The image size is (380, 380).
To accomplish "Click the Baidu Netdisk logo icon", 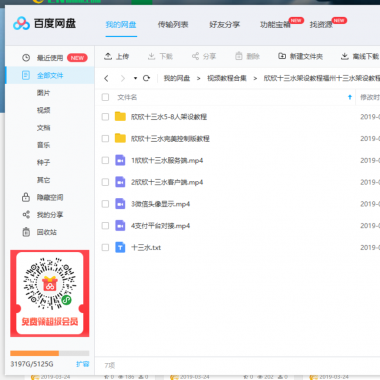I will point(22,23).
